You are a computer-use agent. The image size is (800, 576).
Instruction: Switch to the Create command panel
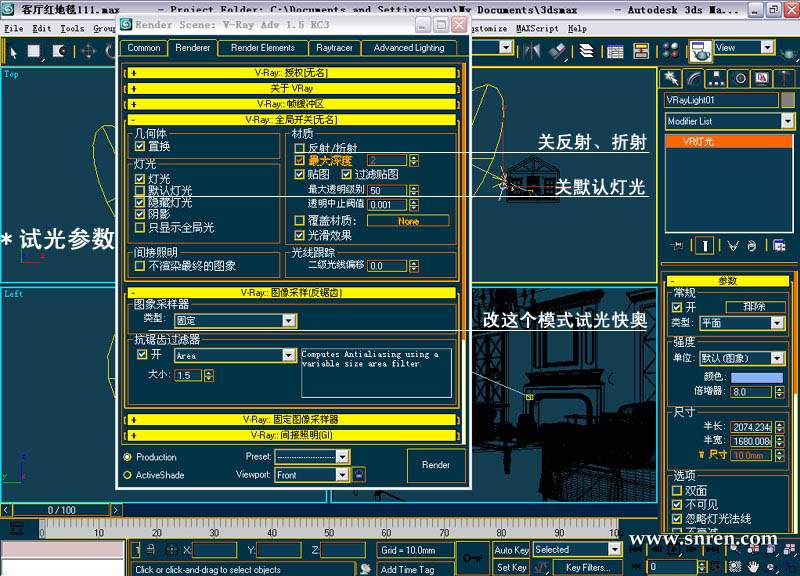(671, 78)
